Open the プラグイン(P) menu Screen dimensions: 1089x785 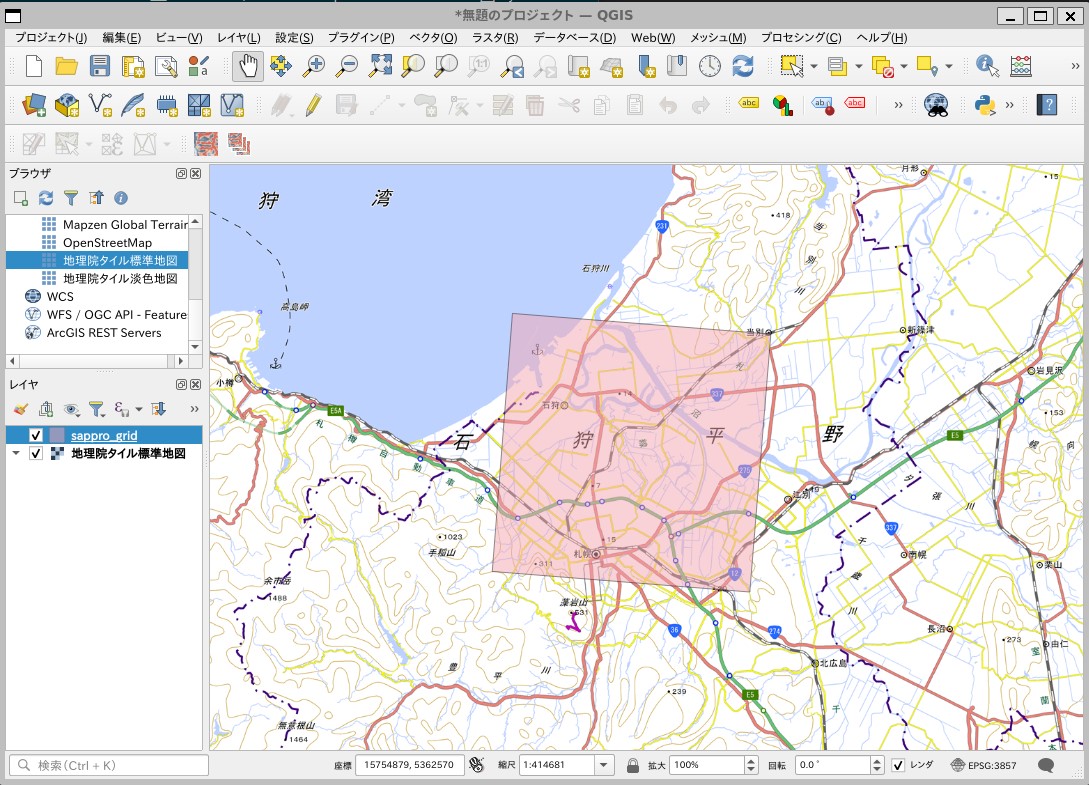pyautogui.click(x=360, y=38)
